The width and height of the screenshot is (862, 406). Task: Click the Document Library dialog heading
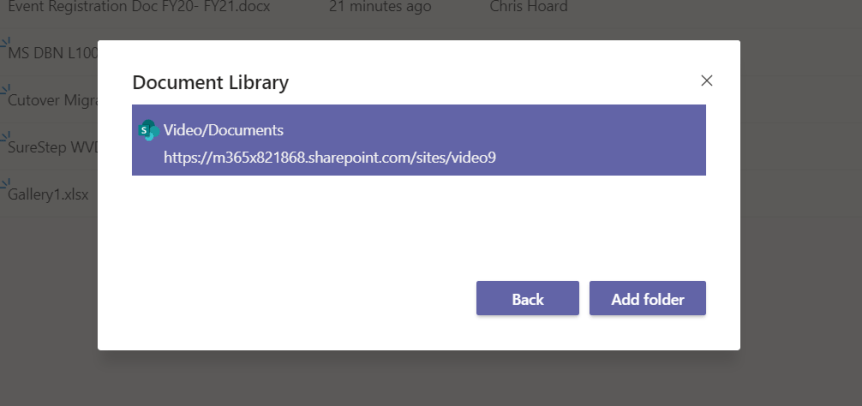pyautogui.click(x=210, y=82)
